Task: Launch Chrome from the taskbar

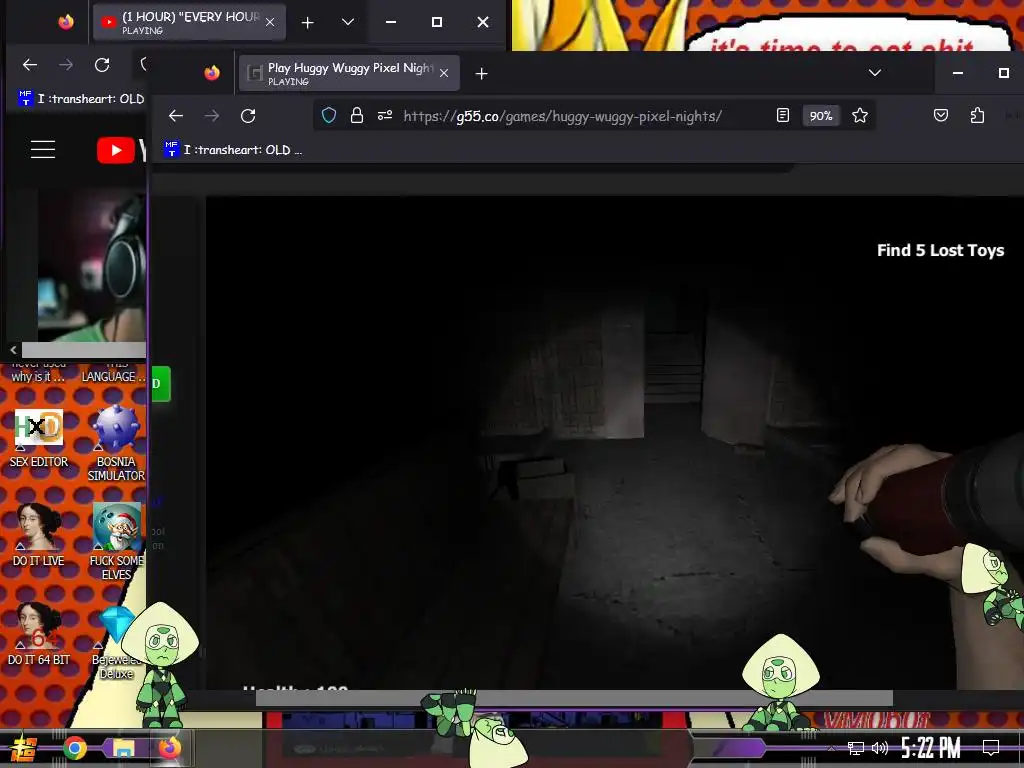Action: tap(74, 748)
